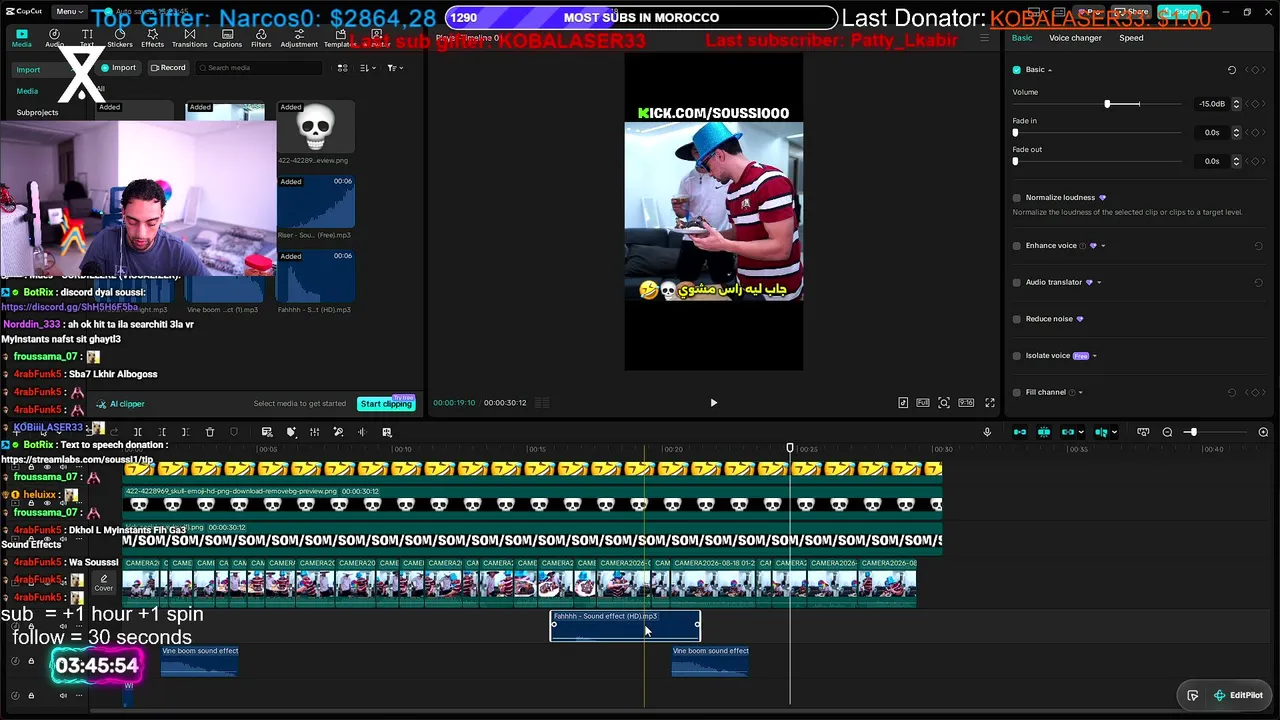
Task: Switch to the Voice changer tab
Action: pos(1075,38)
